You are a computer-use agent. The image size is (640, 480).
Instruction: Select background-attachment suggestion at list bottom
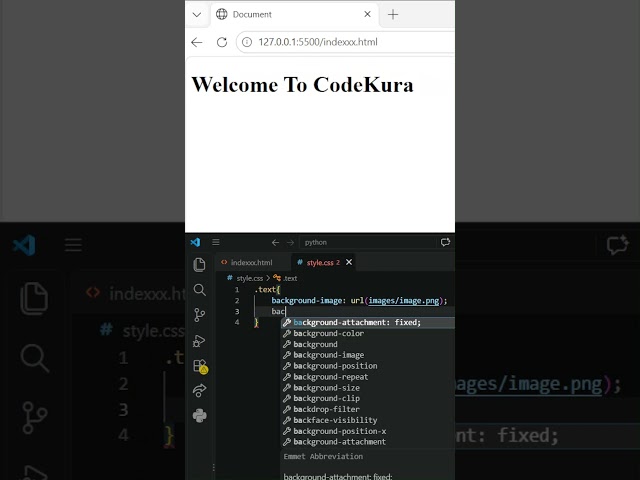tap(368, 442)
